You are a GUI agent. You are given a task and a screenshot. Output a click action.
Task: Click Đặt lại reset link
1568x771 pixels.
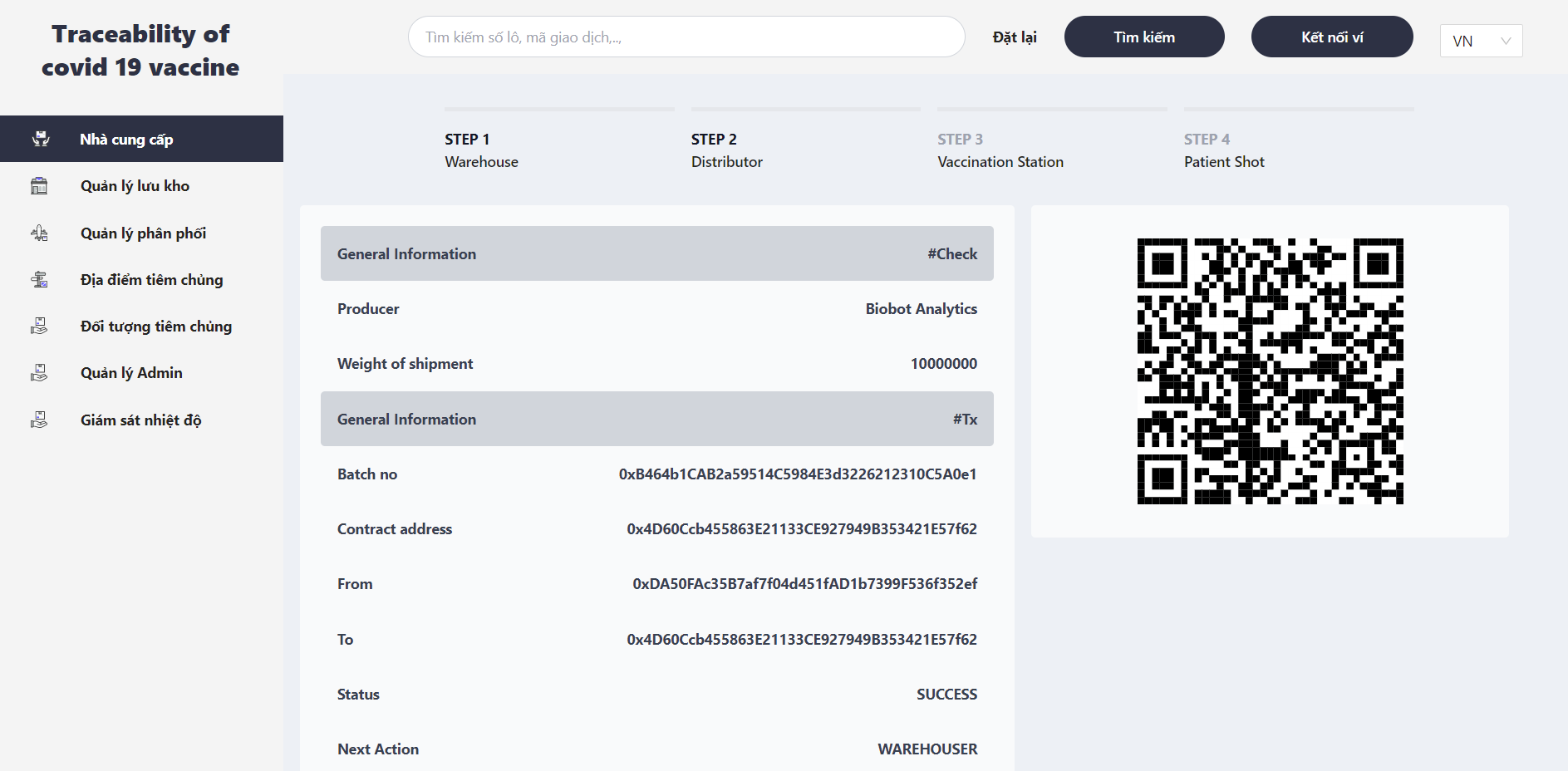(x=1015, y=37)
